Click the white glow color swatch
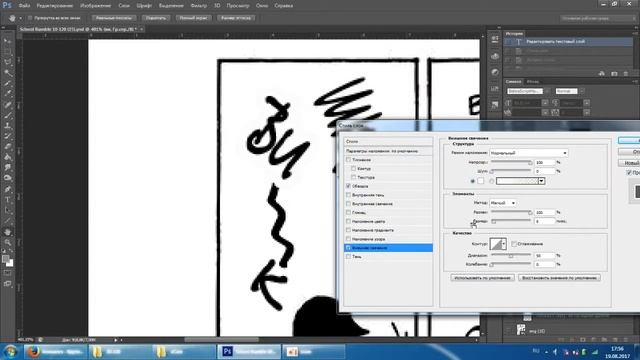Screen dimensions: 640x360 (481, 181)
